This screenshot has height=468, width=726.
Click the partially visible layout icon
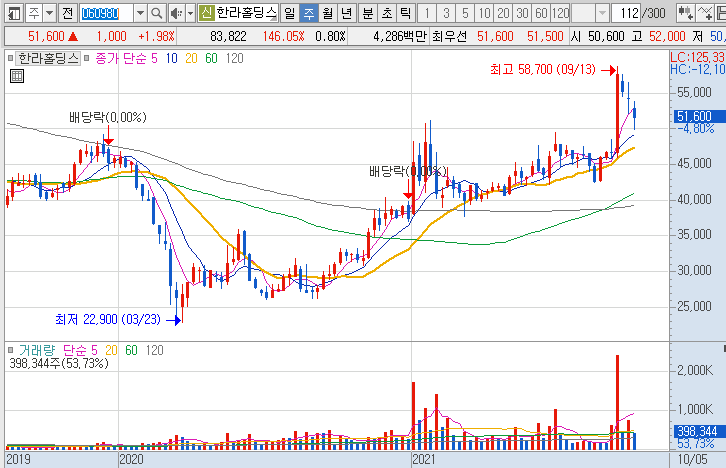coord(720,13)
